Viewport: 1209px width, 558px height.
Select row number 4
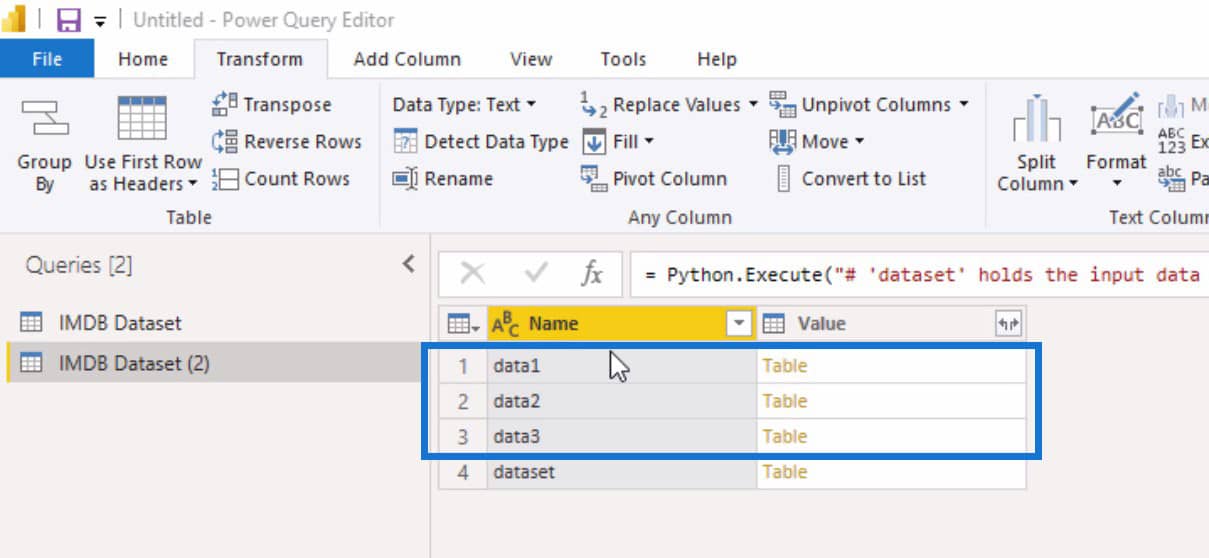tap(463, 471)
